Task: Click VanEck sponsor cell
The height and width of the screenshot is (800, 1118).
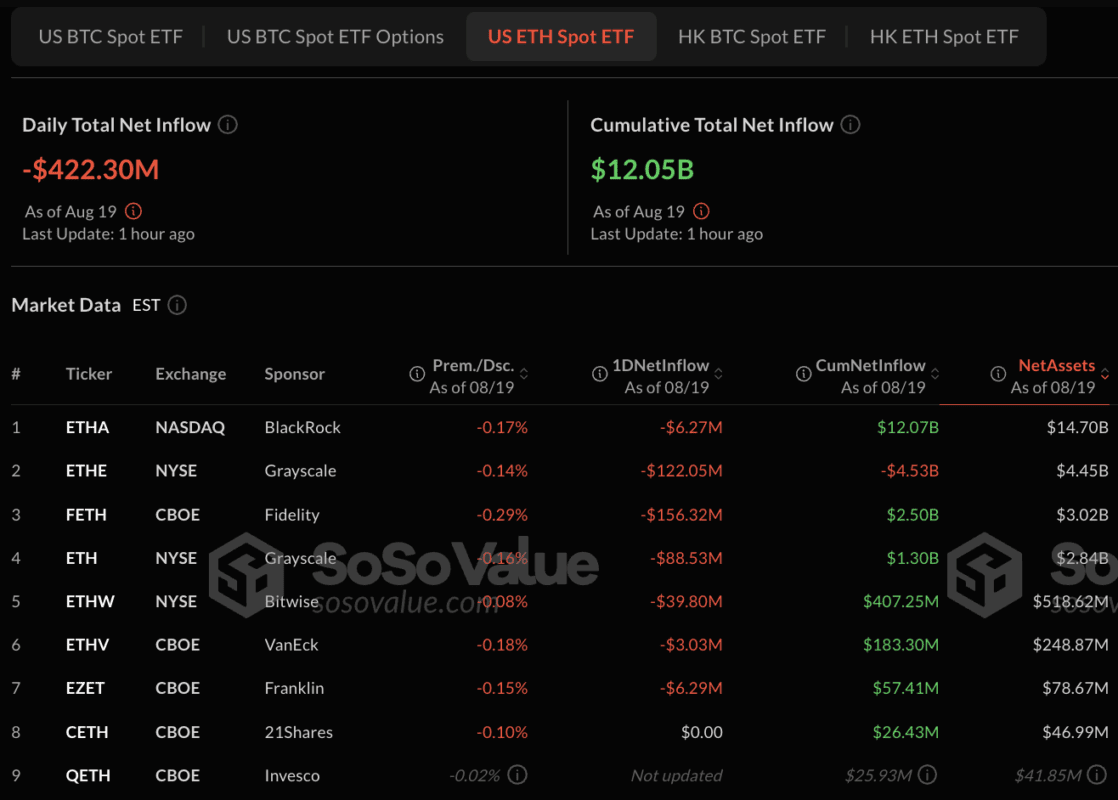Action: [x=292, y=645]
